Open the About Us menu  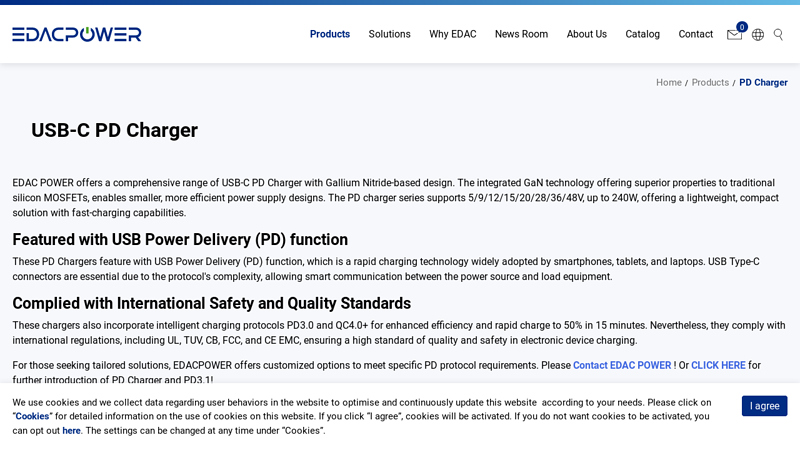coord(587,34)
